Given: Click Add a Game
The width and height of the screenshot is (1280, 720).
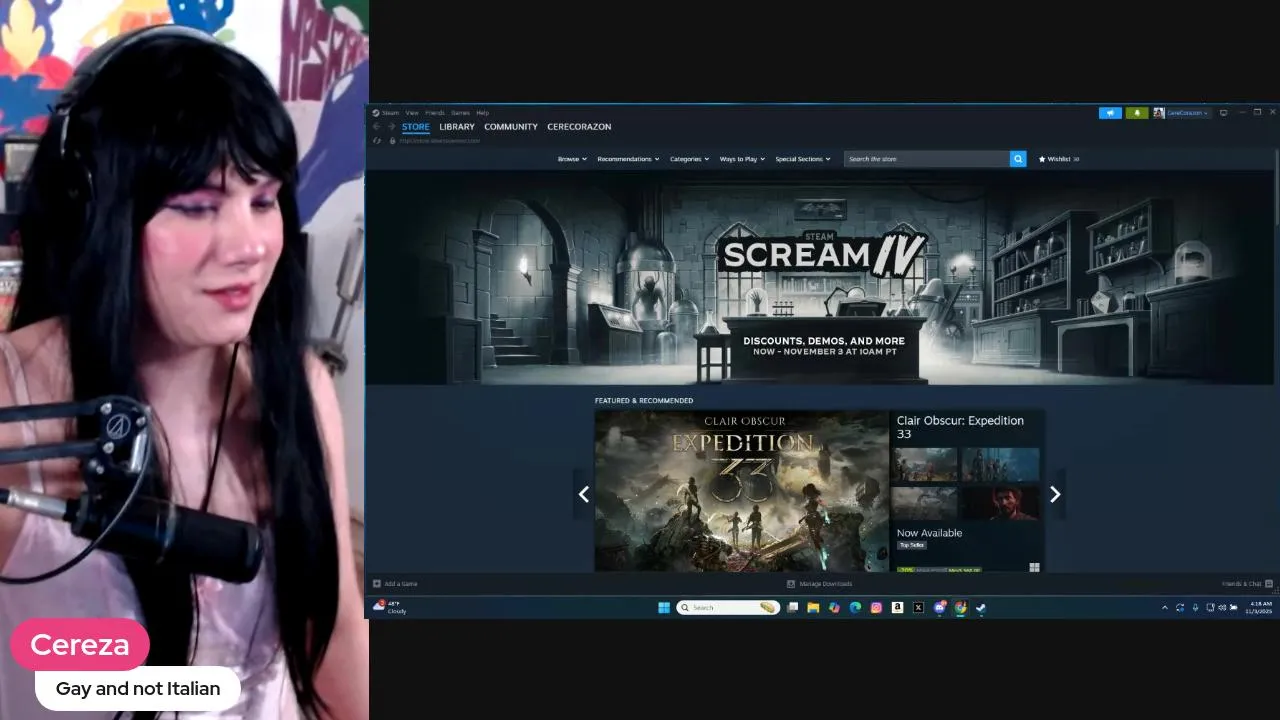Looking at the screenshot, I should (x=396, y=584).
